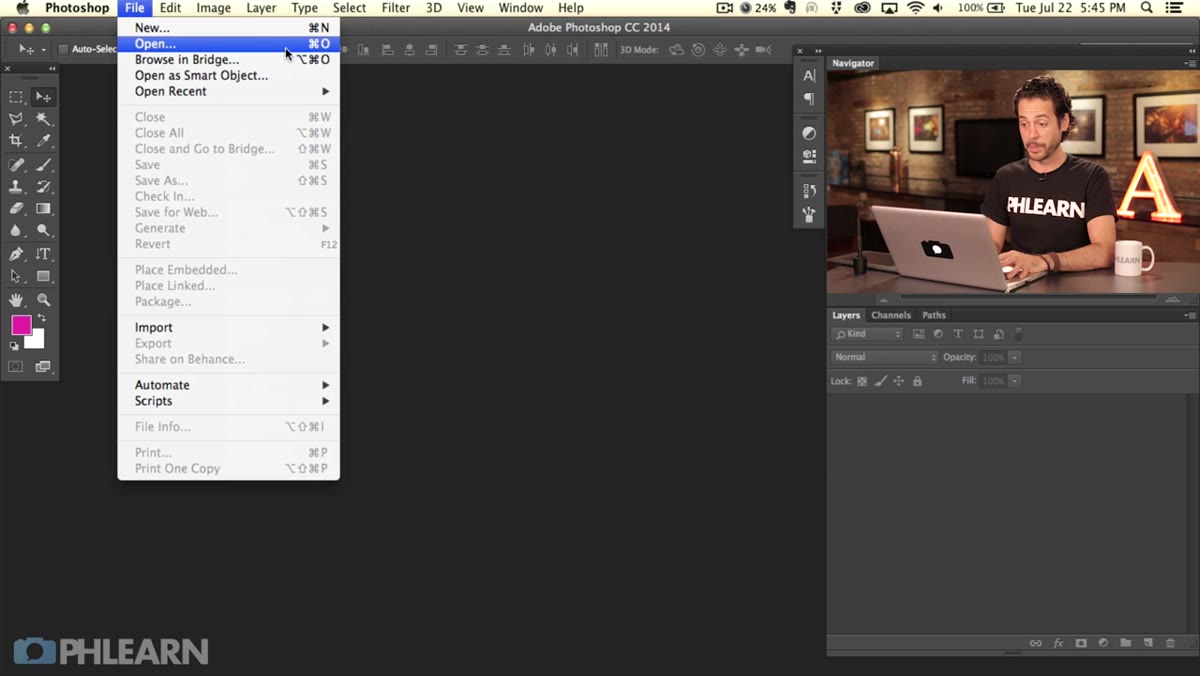
Task: Swap foreground and background colors
Action: point(42,319)
